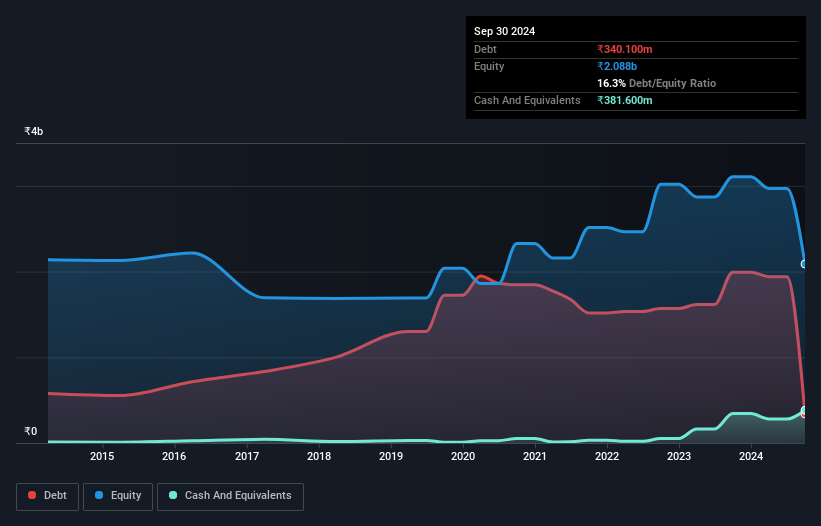Click the ₹381.600m cash value

coord(625,100)
